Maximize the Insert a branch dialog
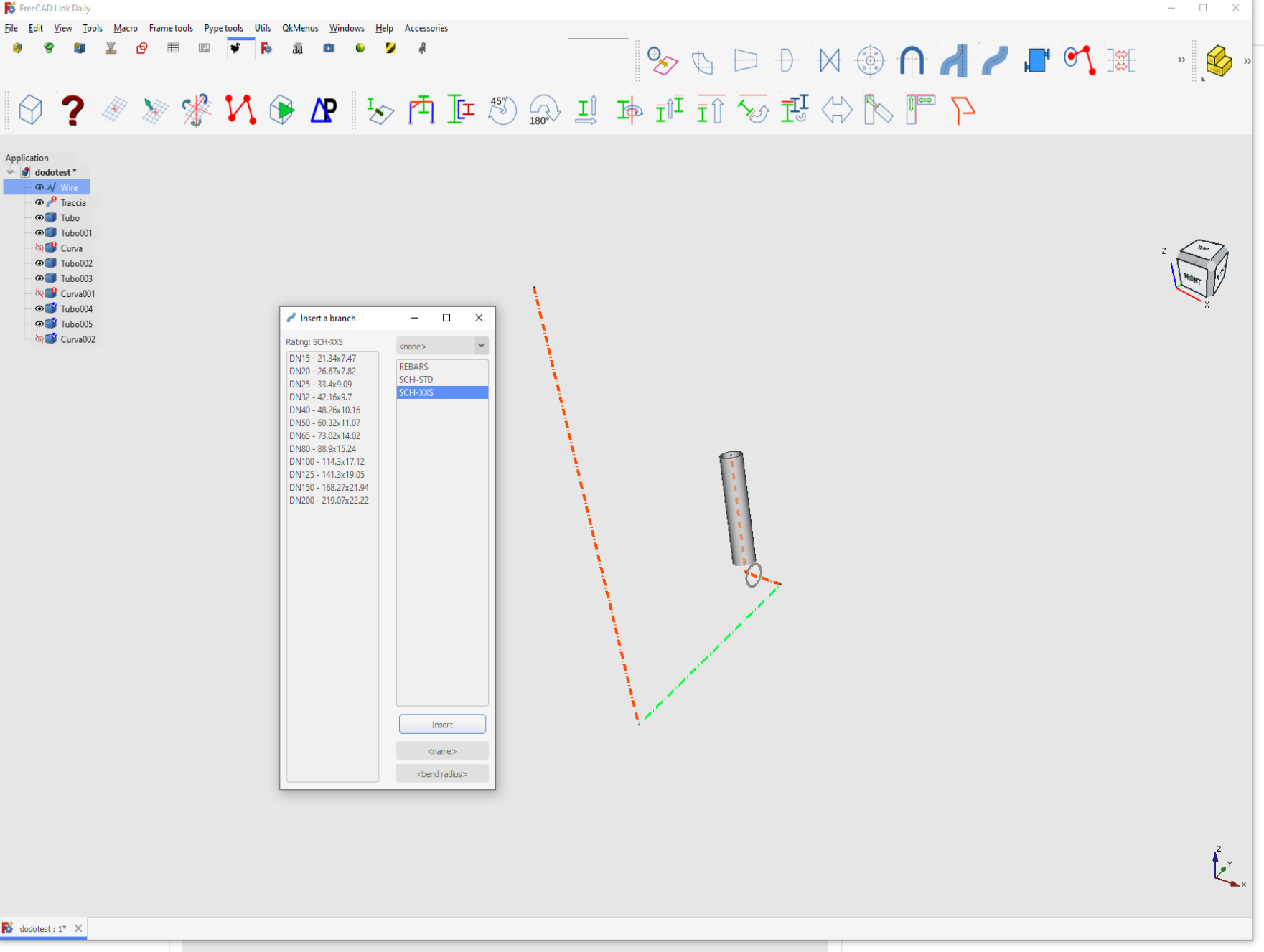This screenshot has height=952, width=1264. point(446,318)
